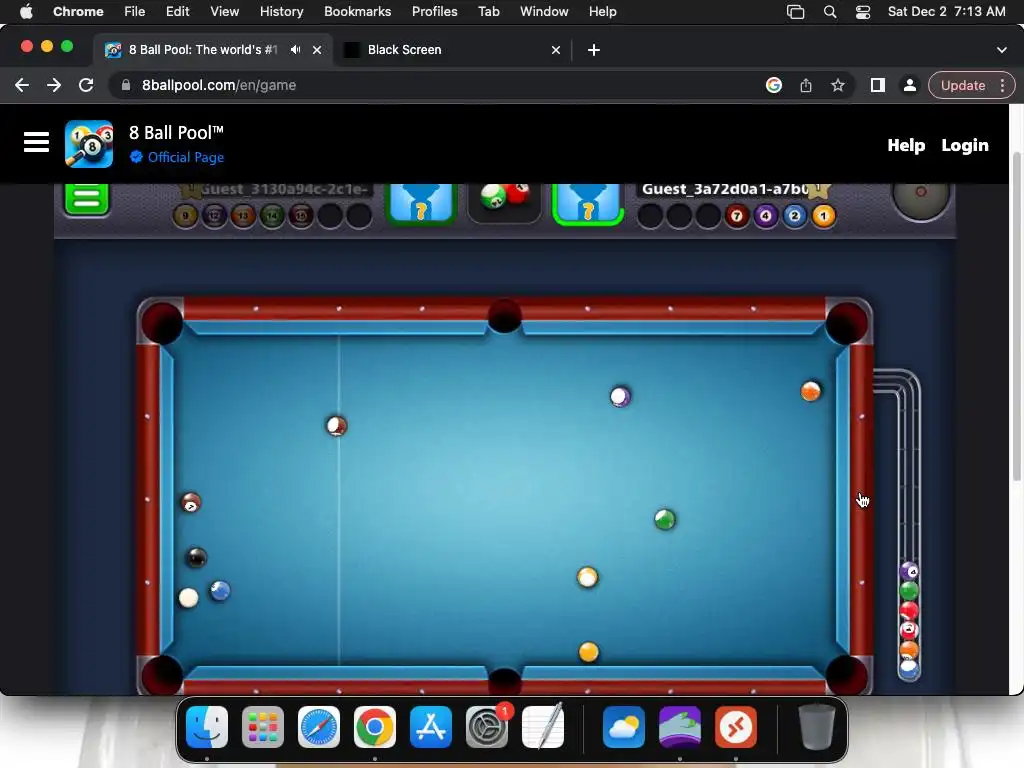Click yellow ball near bottom rail
1024x768 pixels.
click(588, 652)
